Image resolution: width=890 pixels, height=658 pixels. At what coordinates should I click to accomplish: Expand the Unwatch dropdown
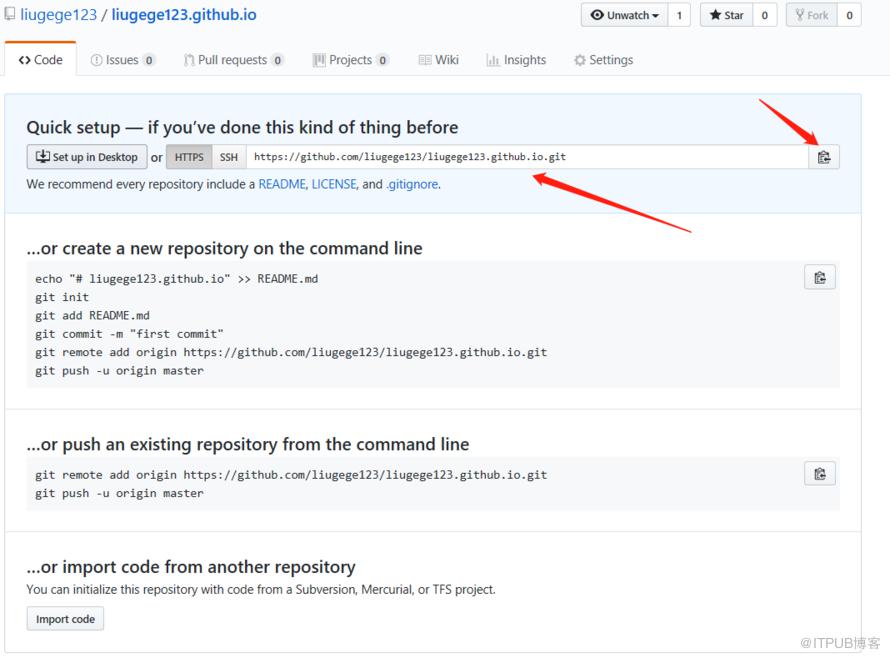[624, 15]
